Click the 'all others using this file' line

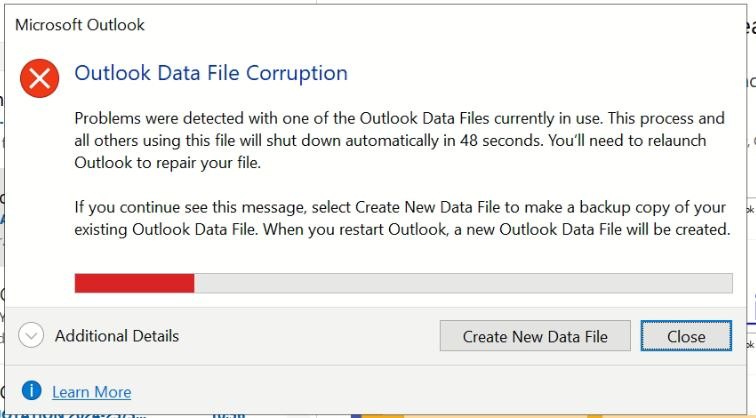[390, 140]
